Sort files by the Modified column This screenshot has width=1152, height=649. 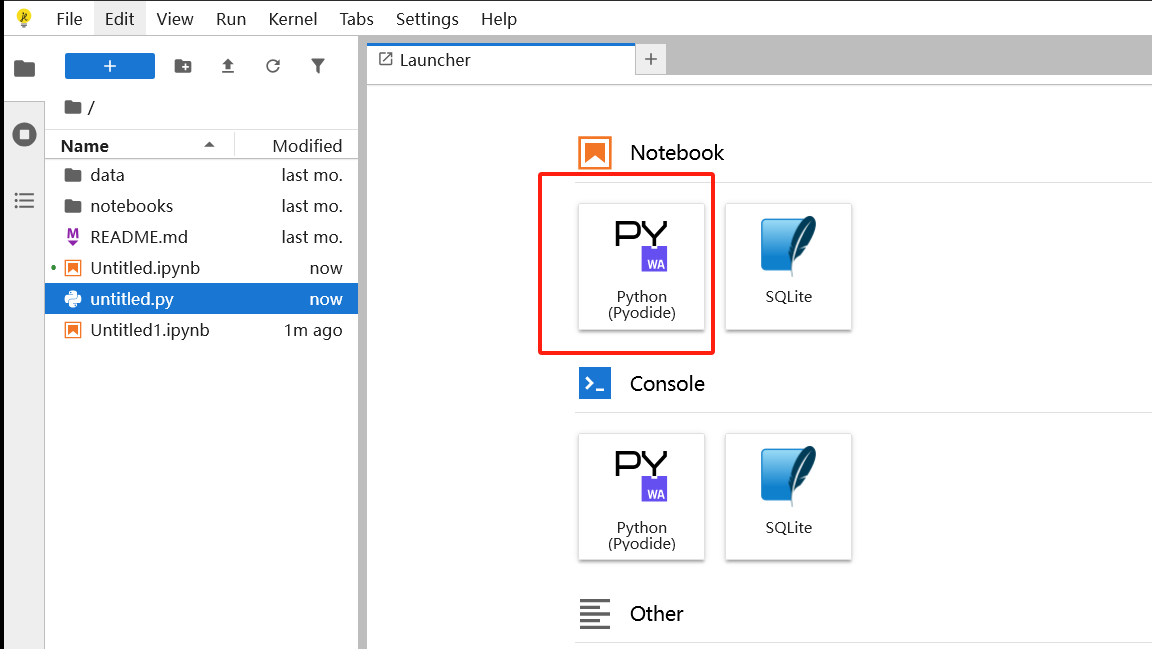pyautogui.click(x=307, y=146)
